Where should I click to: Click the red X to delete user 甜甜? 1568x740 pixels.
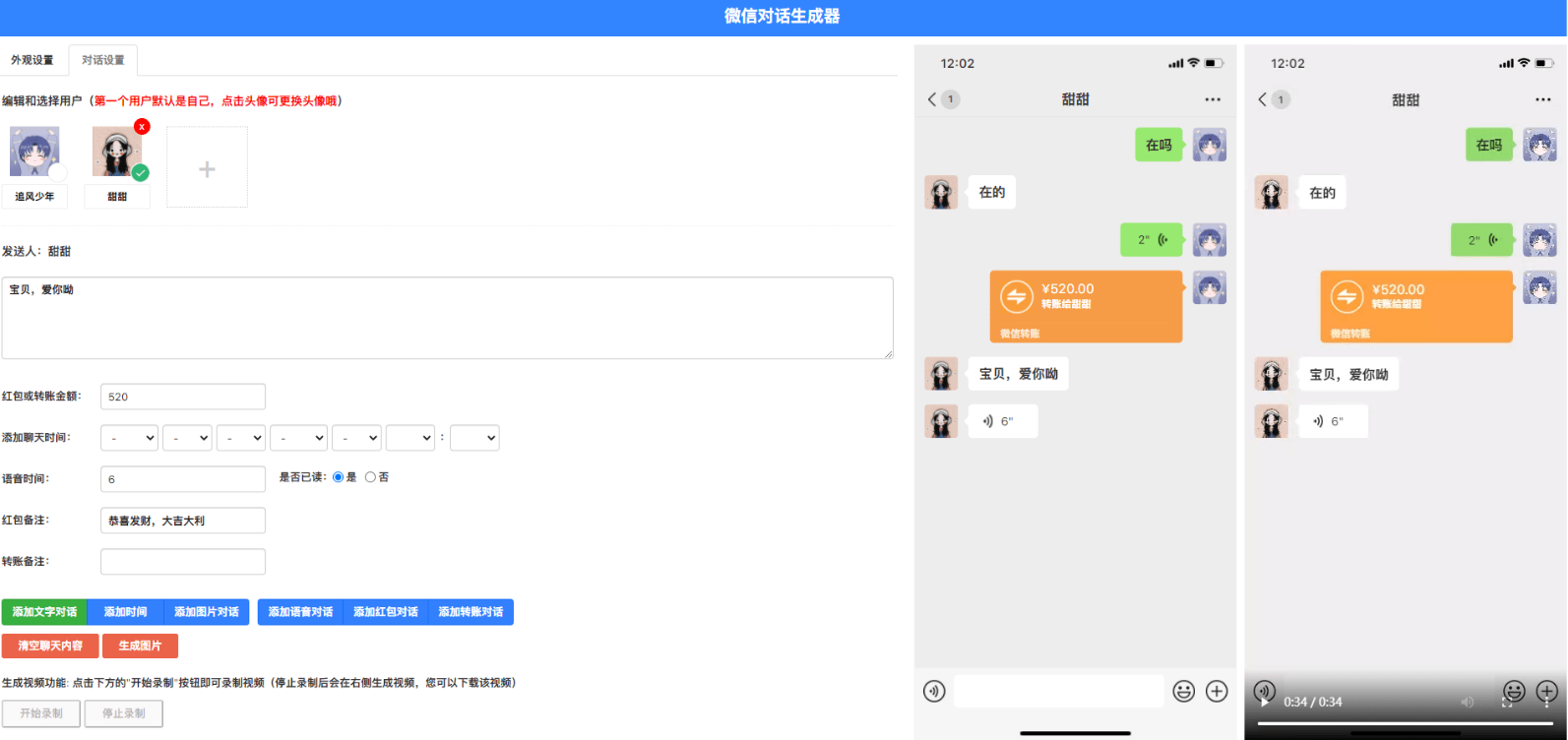142,127
